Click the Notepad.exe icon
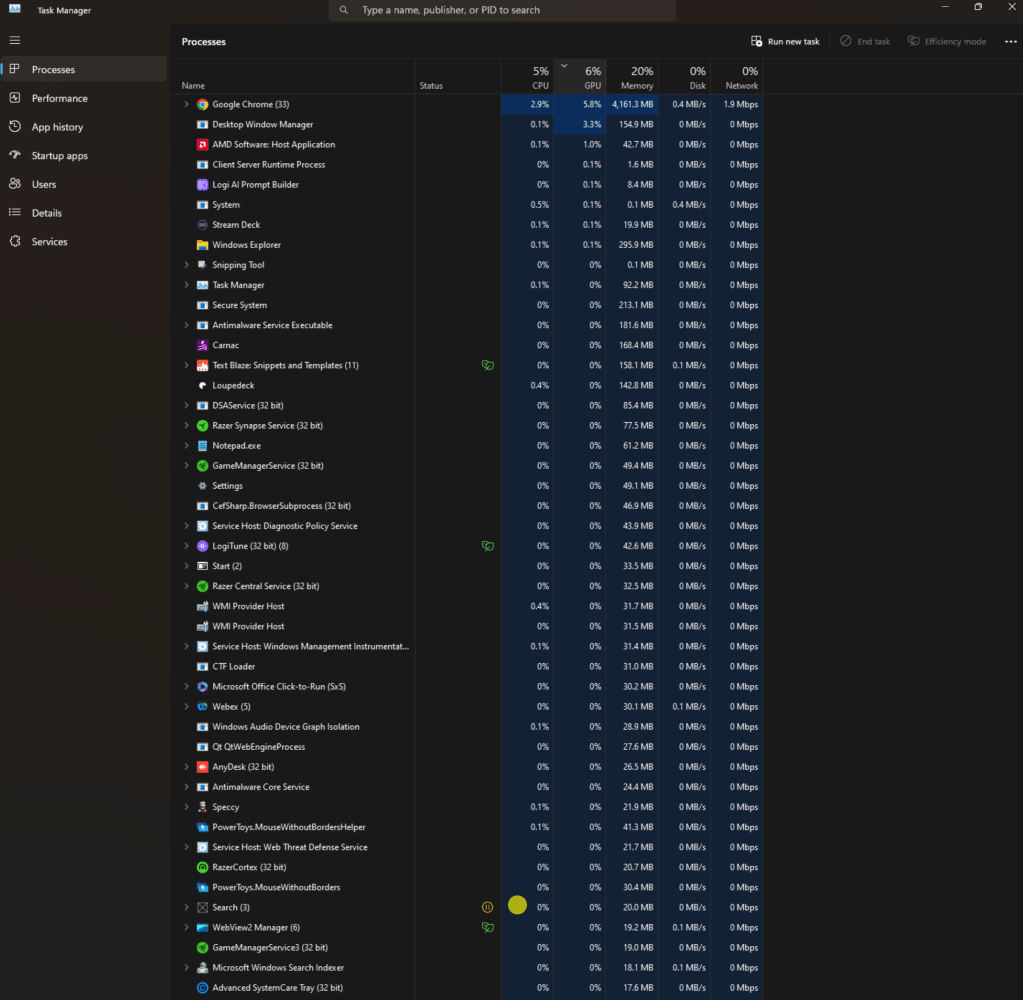Image resolution: width=1023 pixels, height=1000 pixels. [202, 446]
